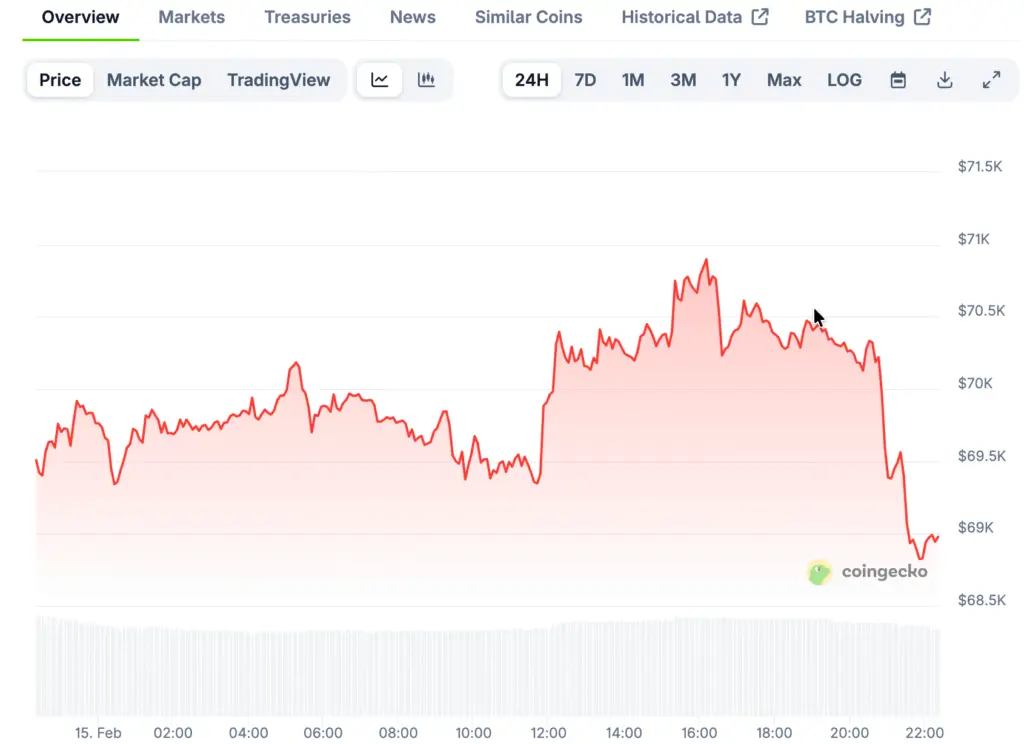1024x744 pixels.
Task: Go to the Treasuries tab
Action: click(x=307, y=17)
